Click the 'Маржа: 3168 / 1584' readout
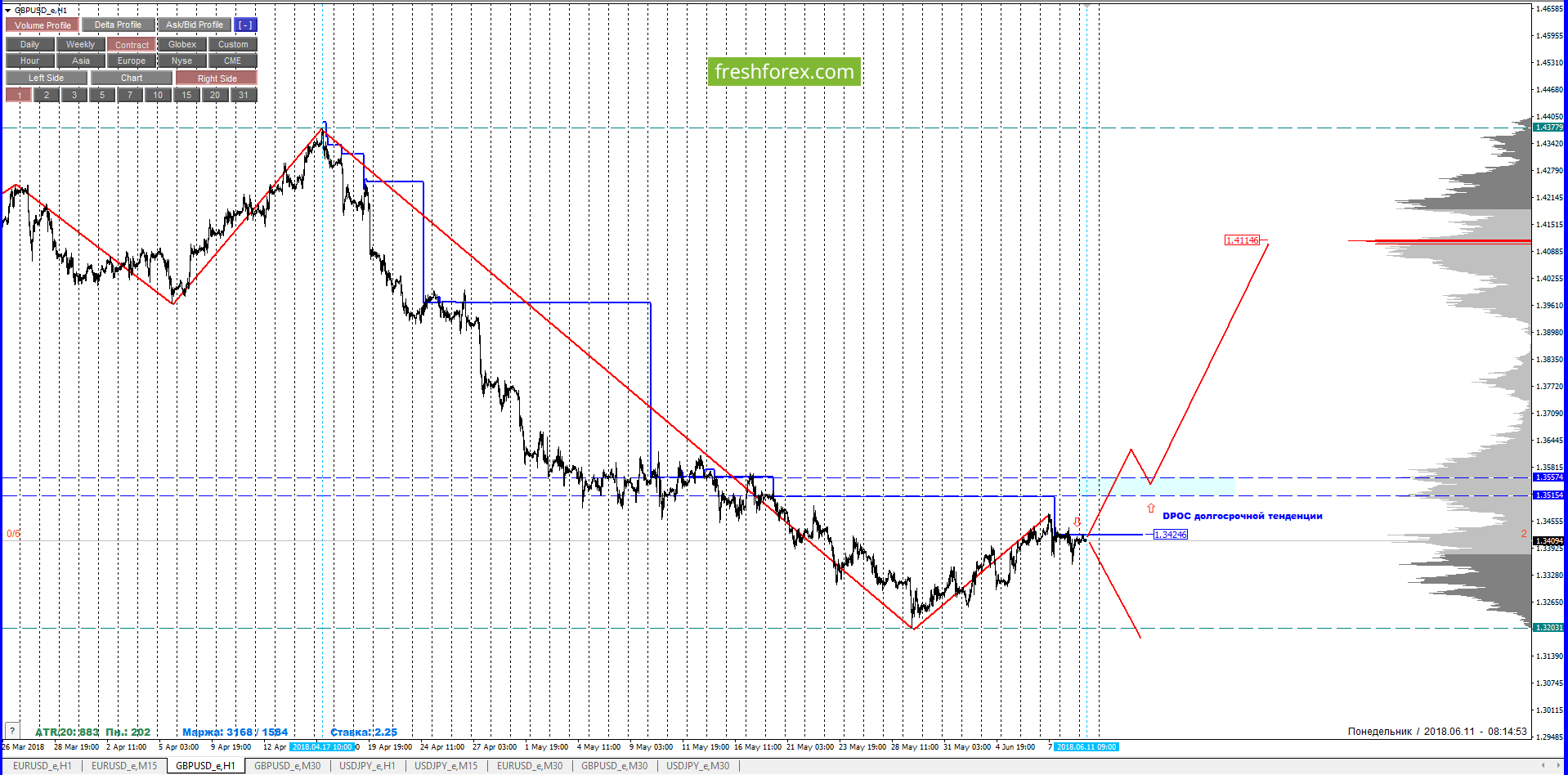The height and width of the screenshot is (775, 1568). 235,732
